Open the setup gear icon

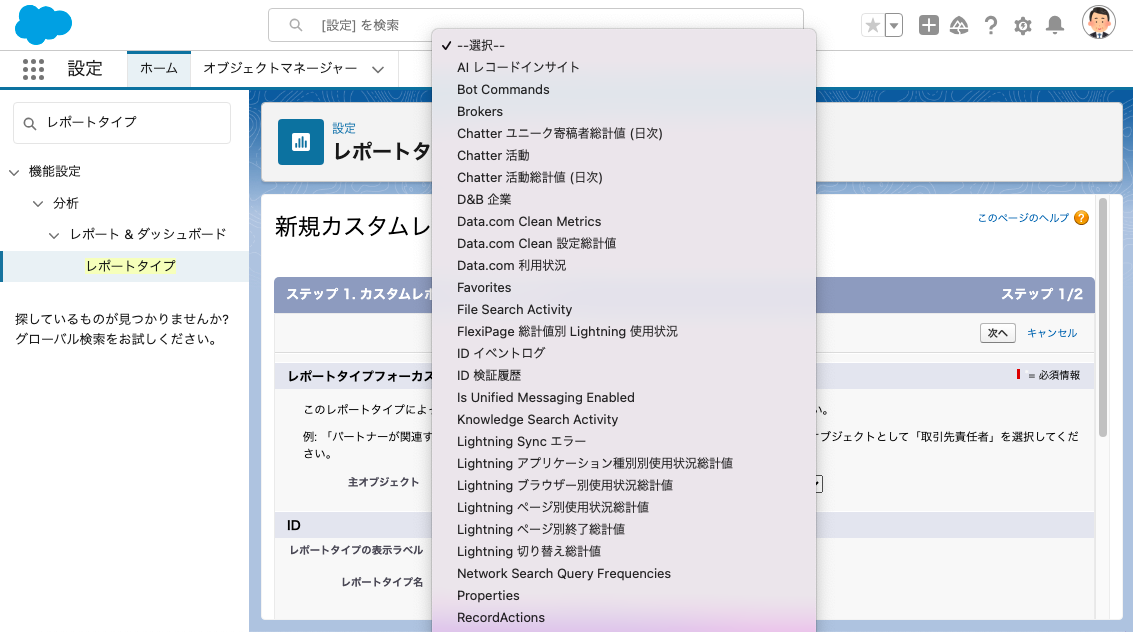click(x=1022, y=26)
